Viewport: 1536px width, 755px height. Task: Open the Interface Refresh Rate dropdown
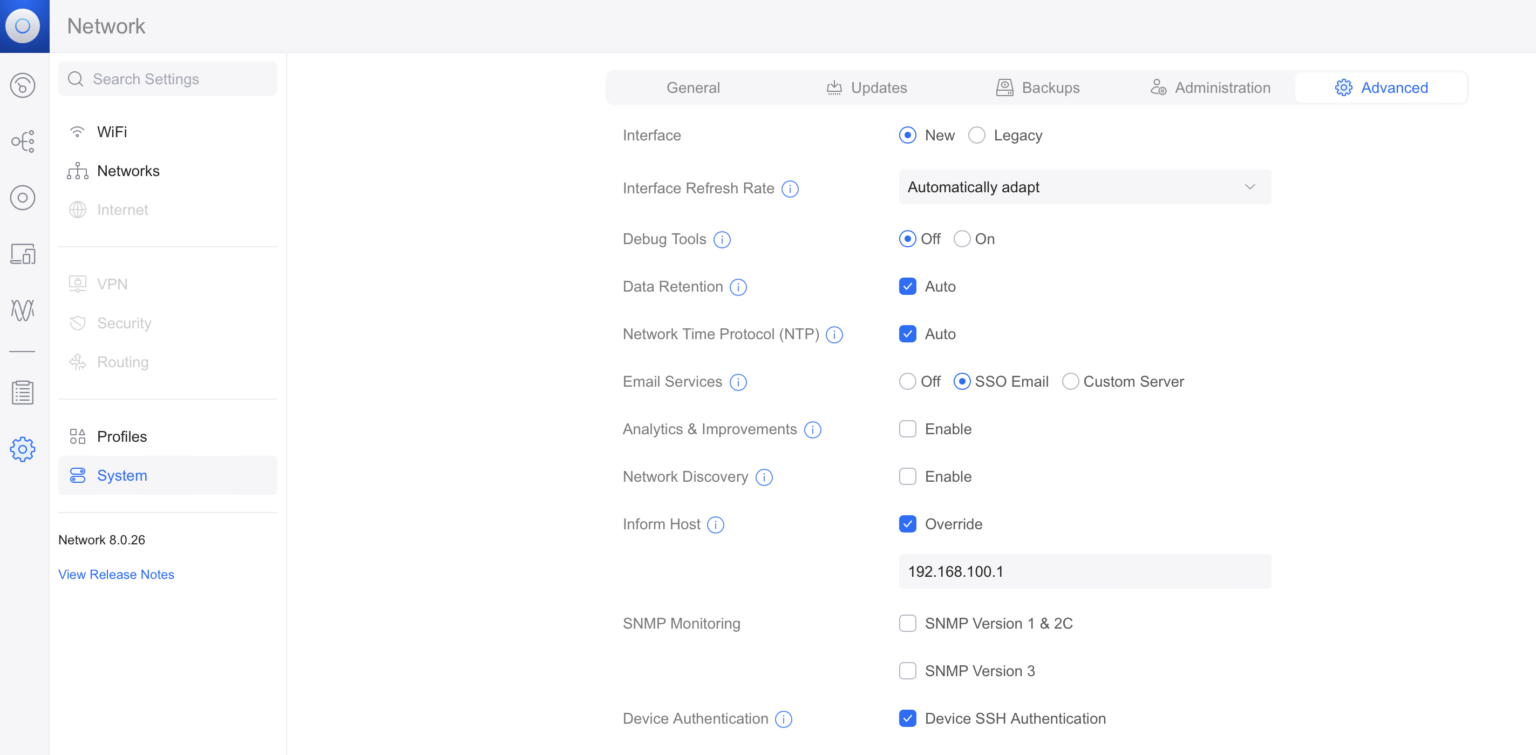(x=1084, y=187)
